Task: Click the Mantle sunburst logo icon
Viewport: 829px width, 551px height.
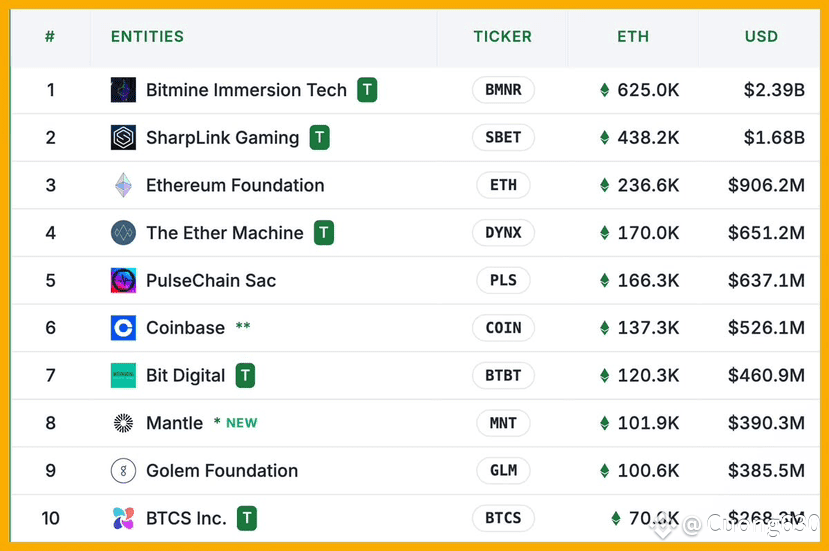Action: point(123,423)
